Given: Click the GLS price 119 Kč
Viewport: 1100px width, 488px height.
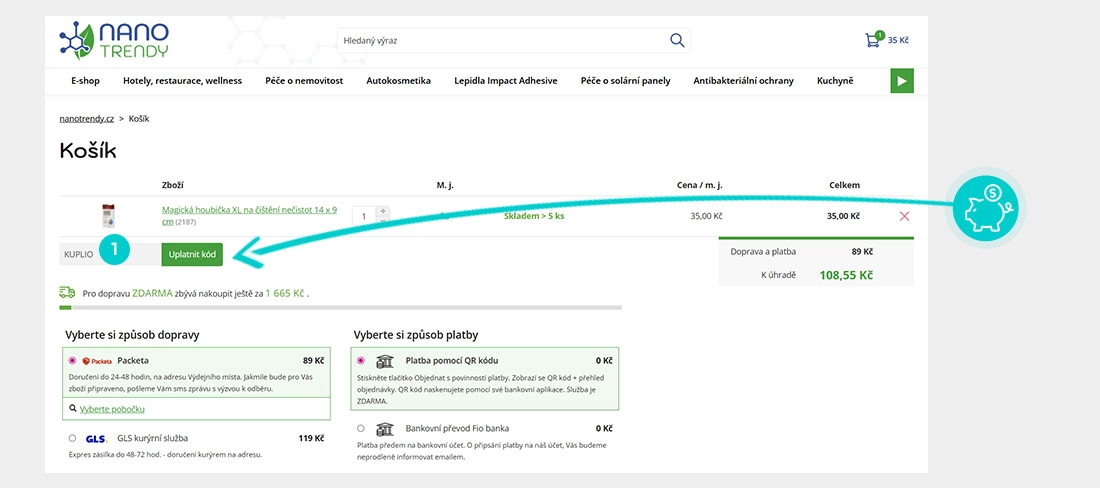Looking at the screenshot, I should 311,438.
